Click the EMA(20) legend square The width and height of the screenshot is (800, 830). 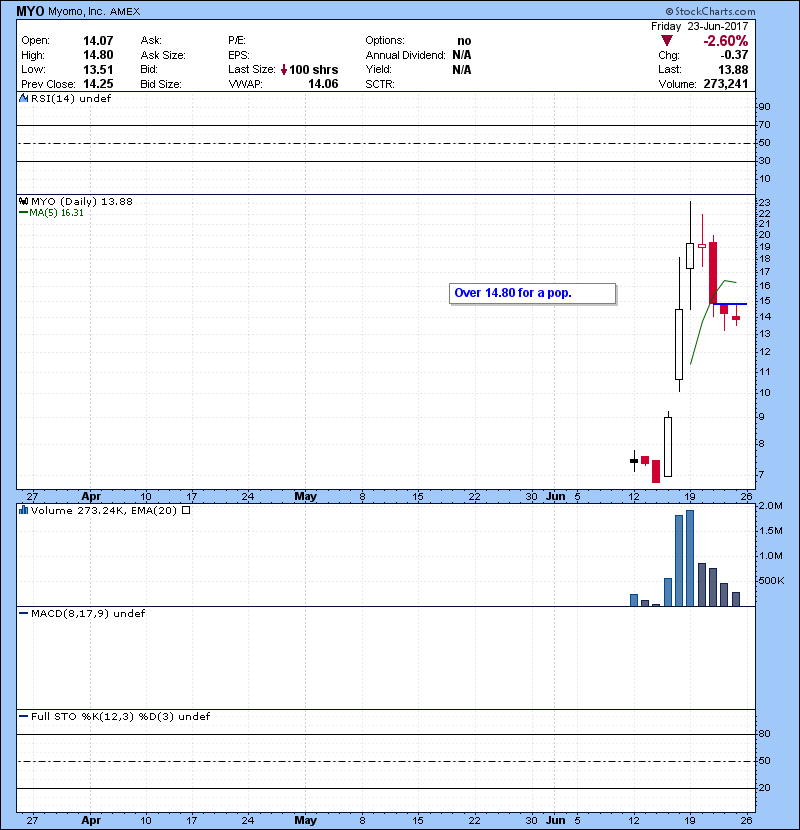[186, 510]
